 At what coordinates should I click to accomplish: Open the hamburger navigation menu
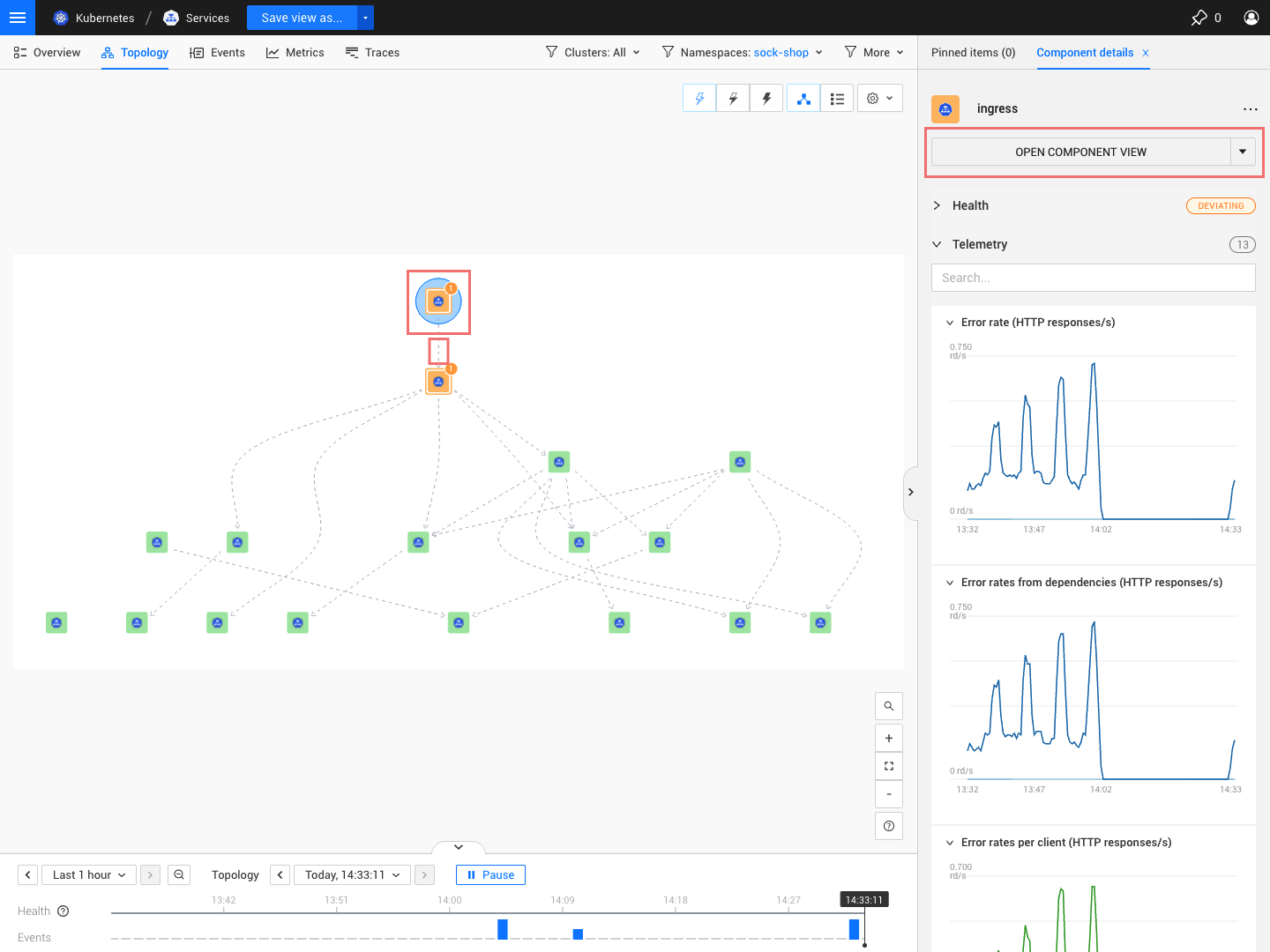coord(18,18)
